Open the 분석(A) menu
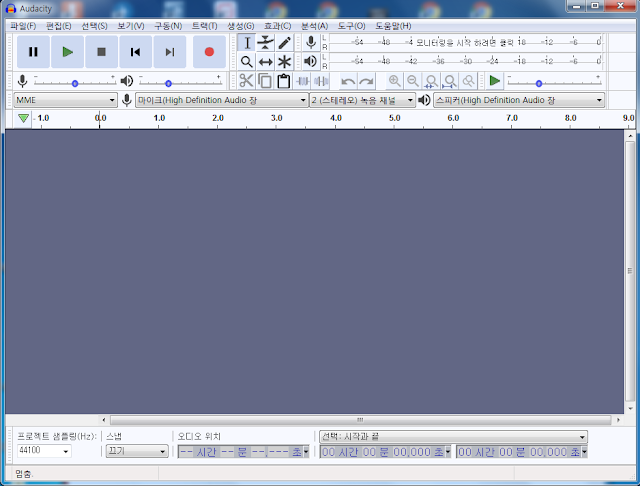The image size is (640, 486). [314, 26]
